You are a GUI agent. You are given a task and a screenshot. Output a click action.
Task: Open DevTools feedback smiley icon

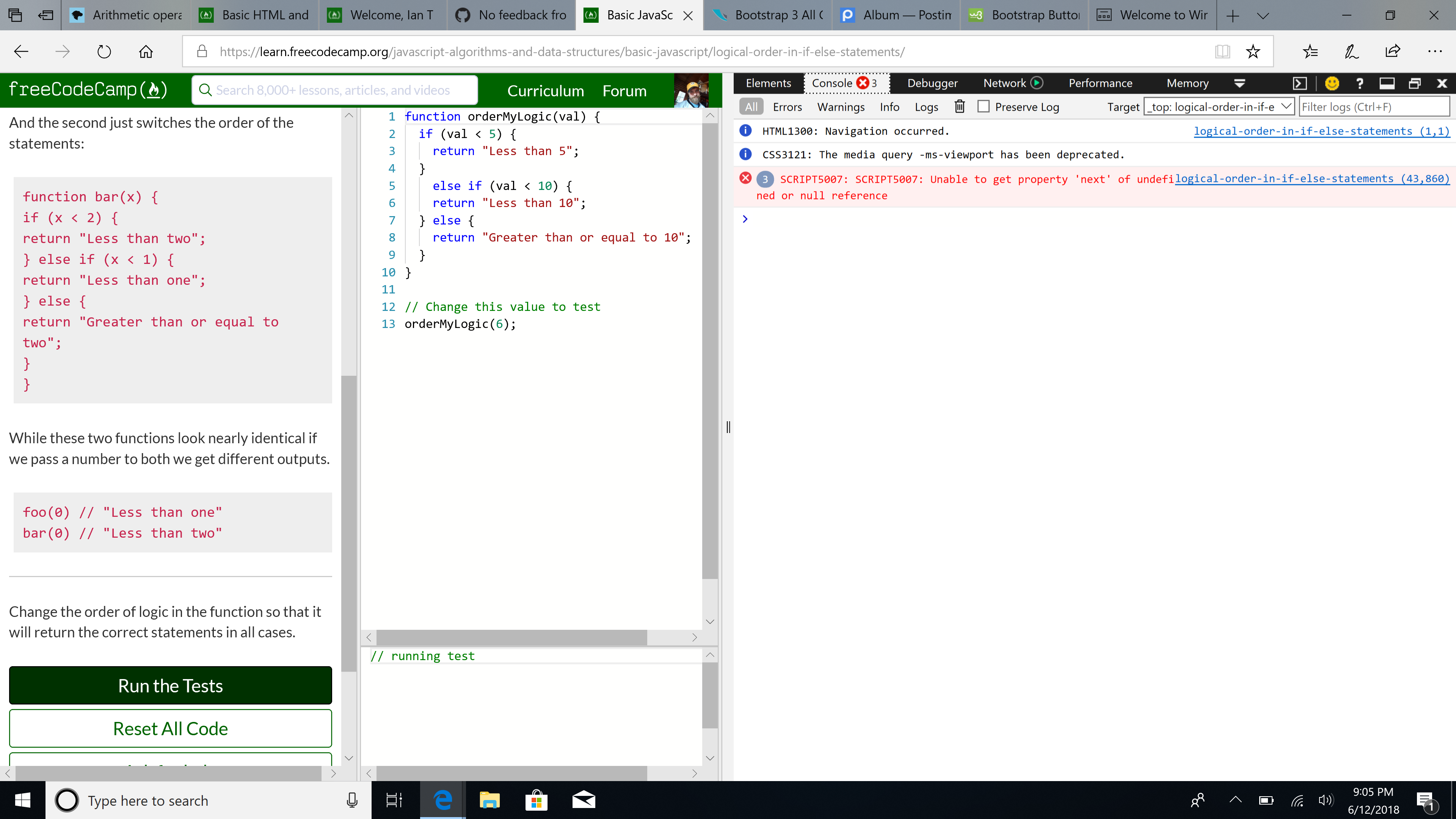(x=1332, y=83)
